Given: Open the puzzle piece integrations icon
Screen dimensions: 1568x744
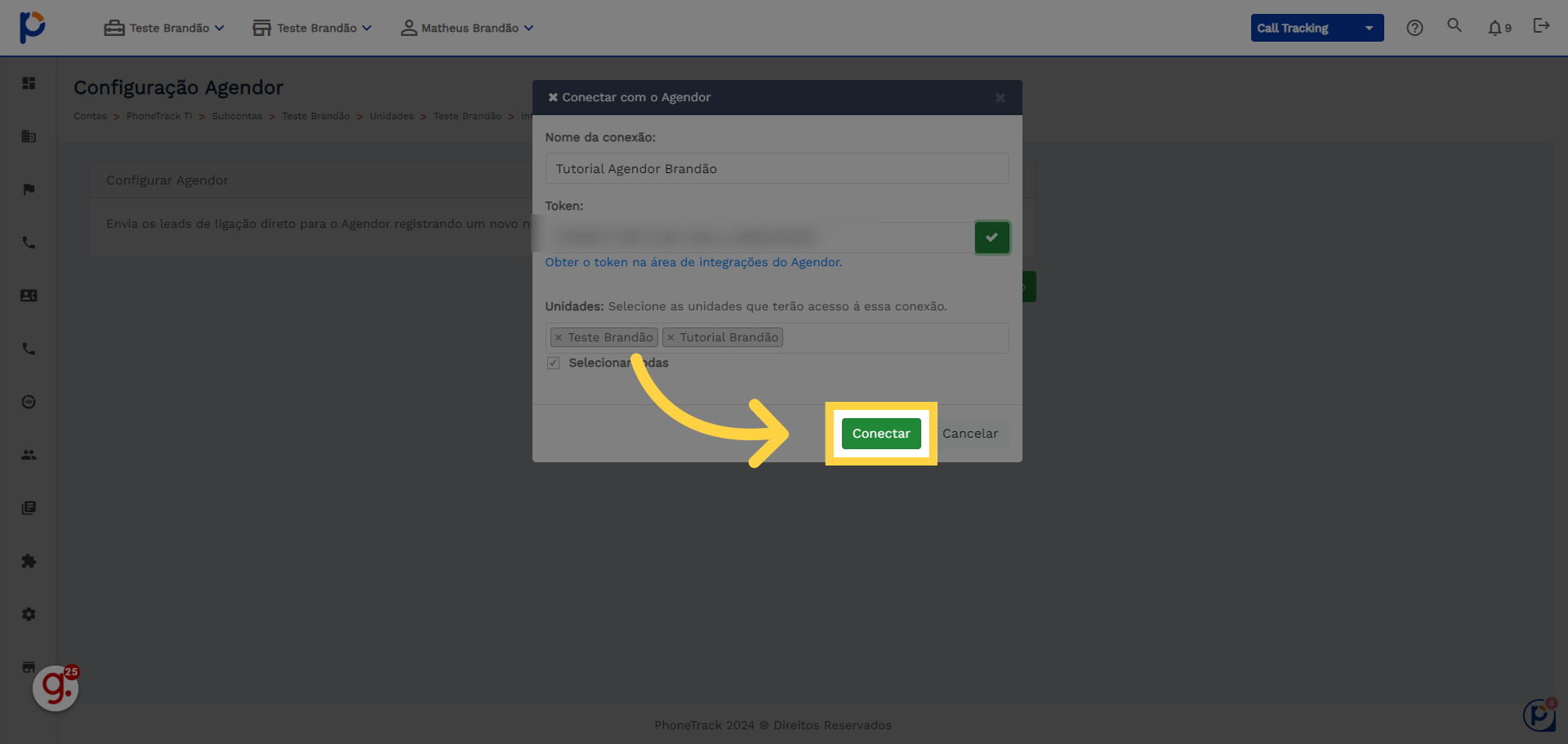Looking at the screenshot, I should (29, 561).
